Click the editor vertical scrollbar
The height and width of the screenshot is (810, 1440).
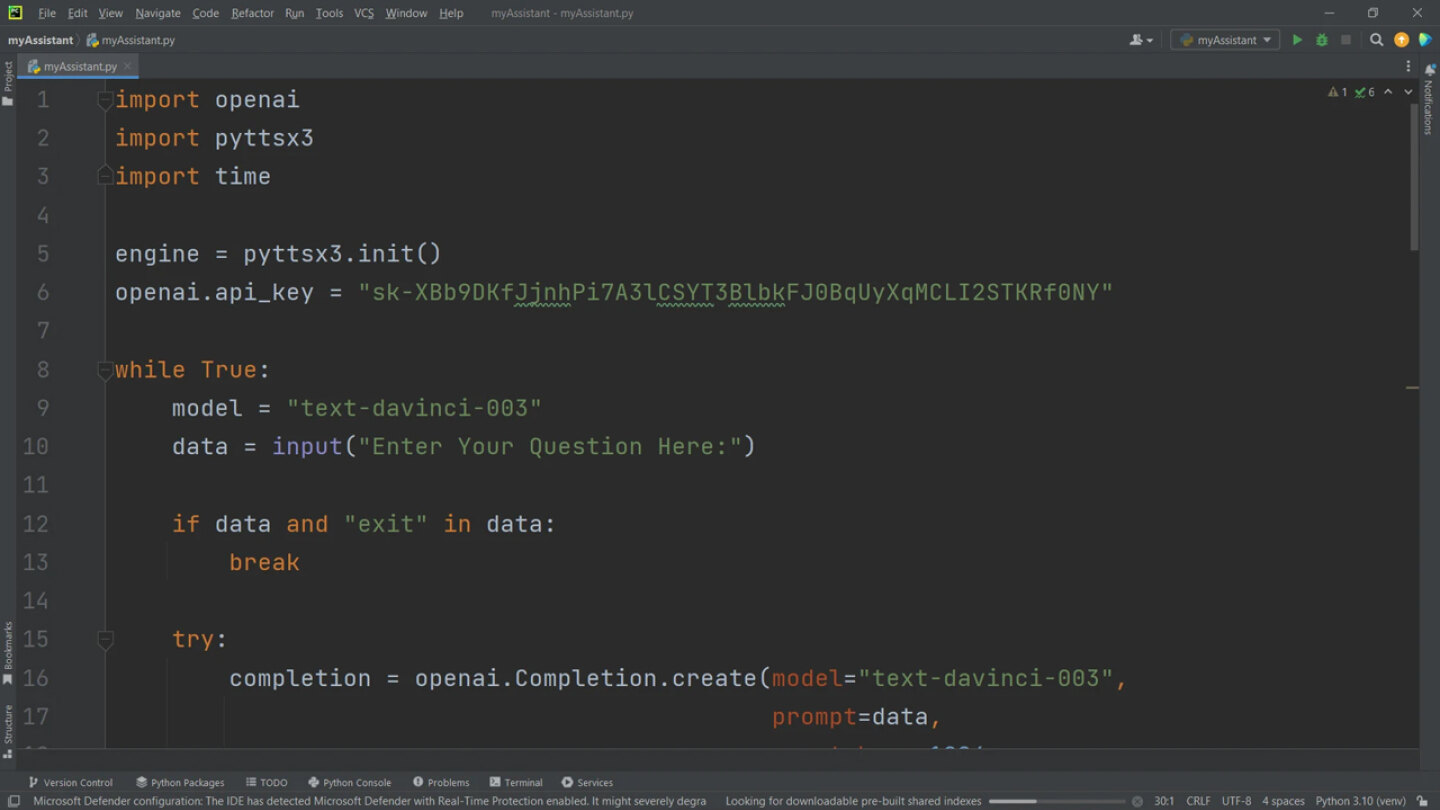1414,175
